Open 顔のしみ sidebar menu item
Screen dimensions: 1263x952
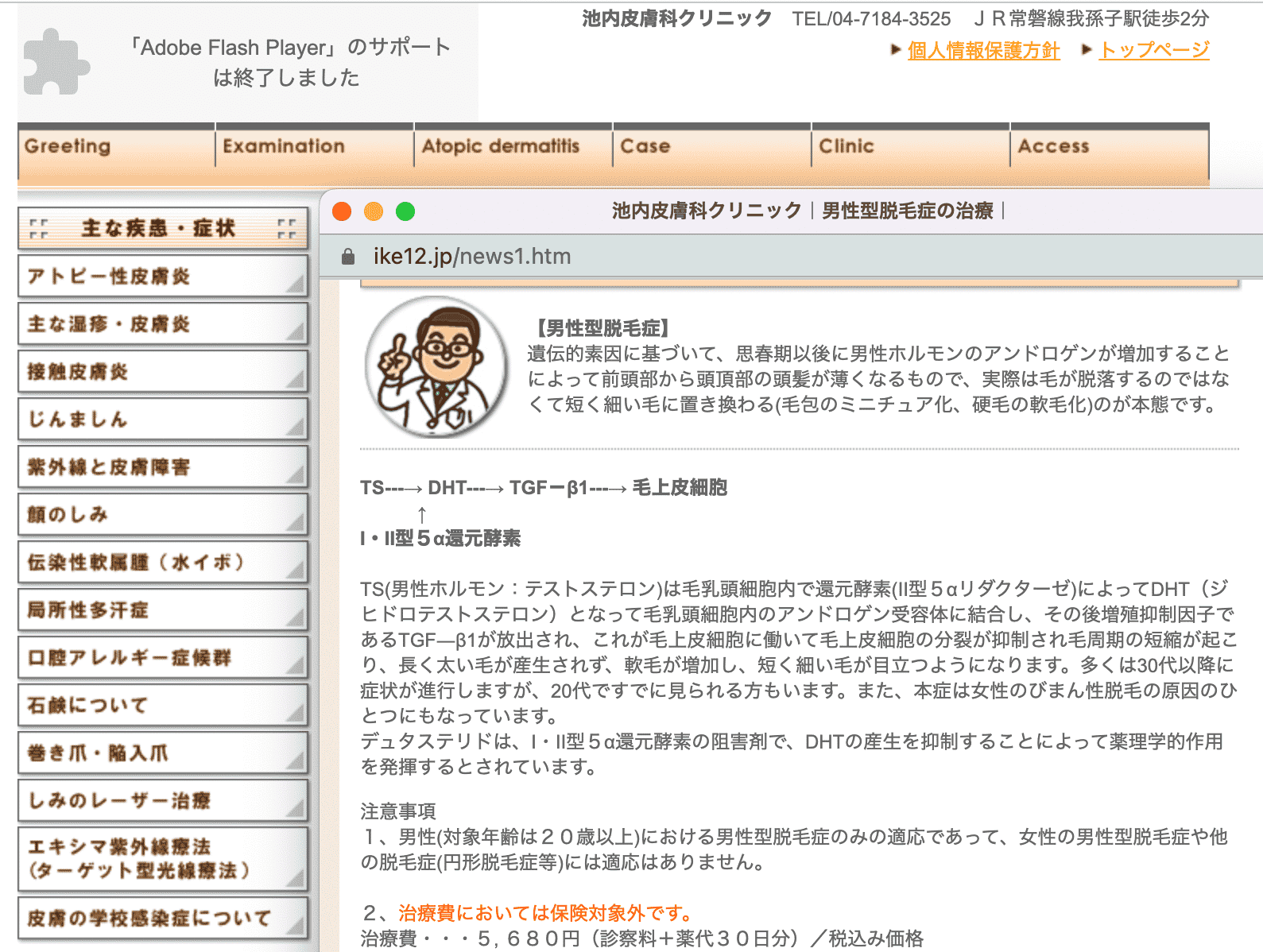click(x=163, y=515)
